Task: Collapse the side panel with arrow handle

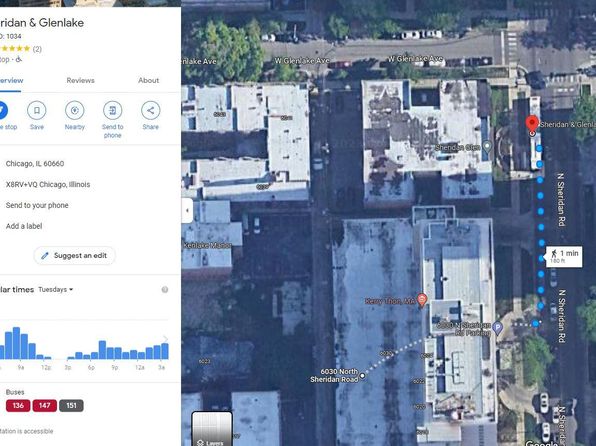Action: point(187,210)
